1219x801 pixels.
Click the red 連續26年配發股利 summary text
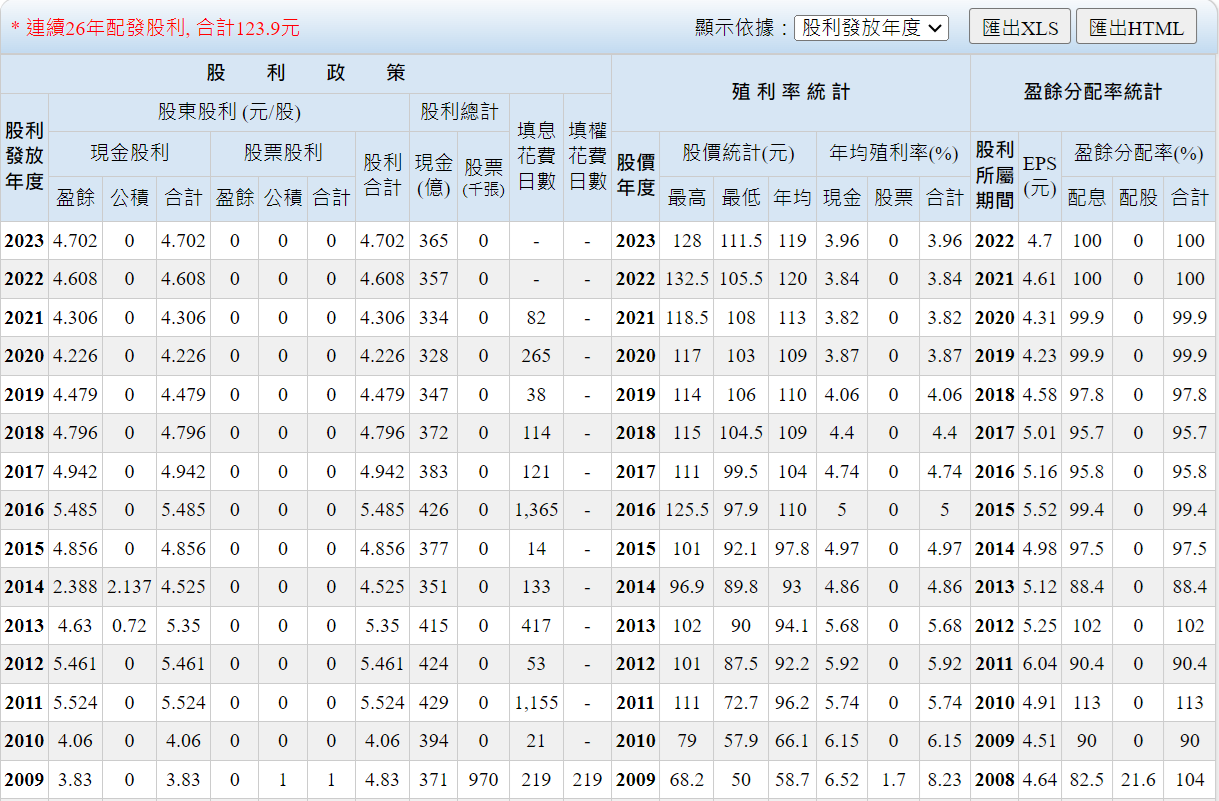pos(155,28)
